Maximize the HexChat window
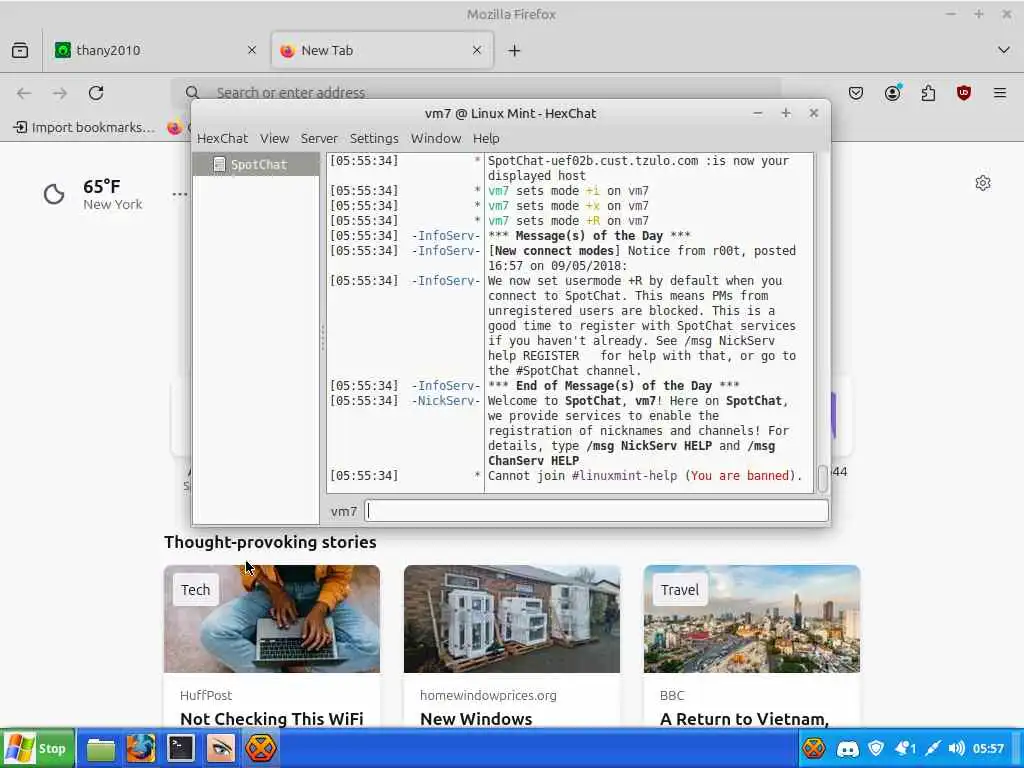The image size is (1024, 768). coord(786,113)
